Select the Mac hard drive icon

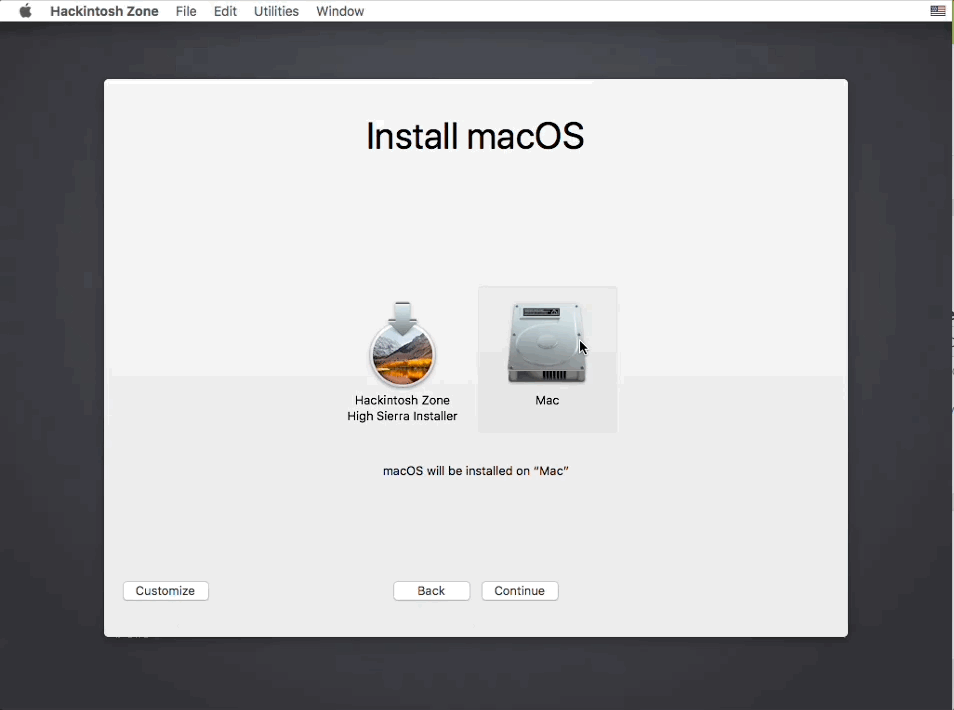(x=547, y=343)
